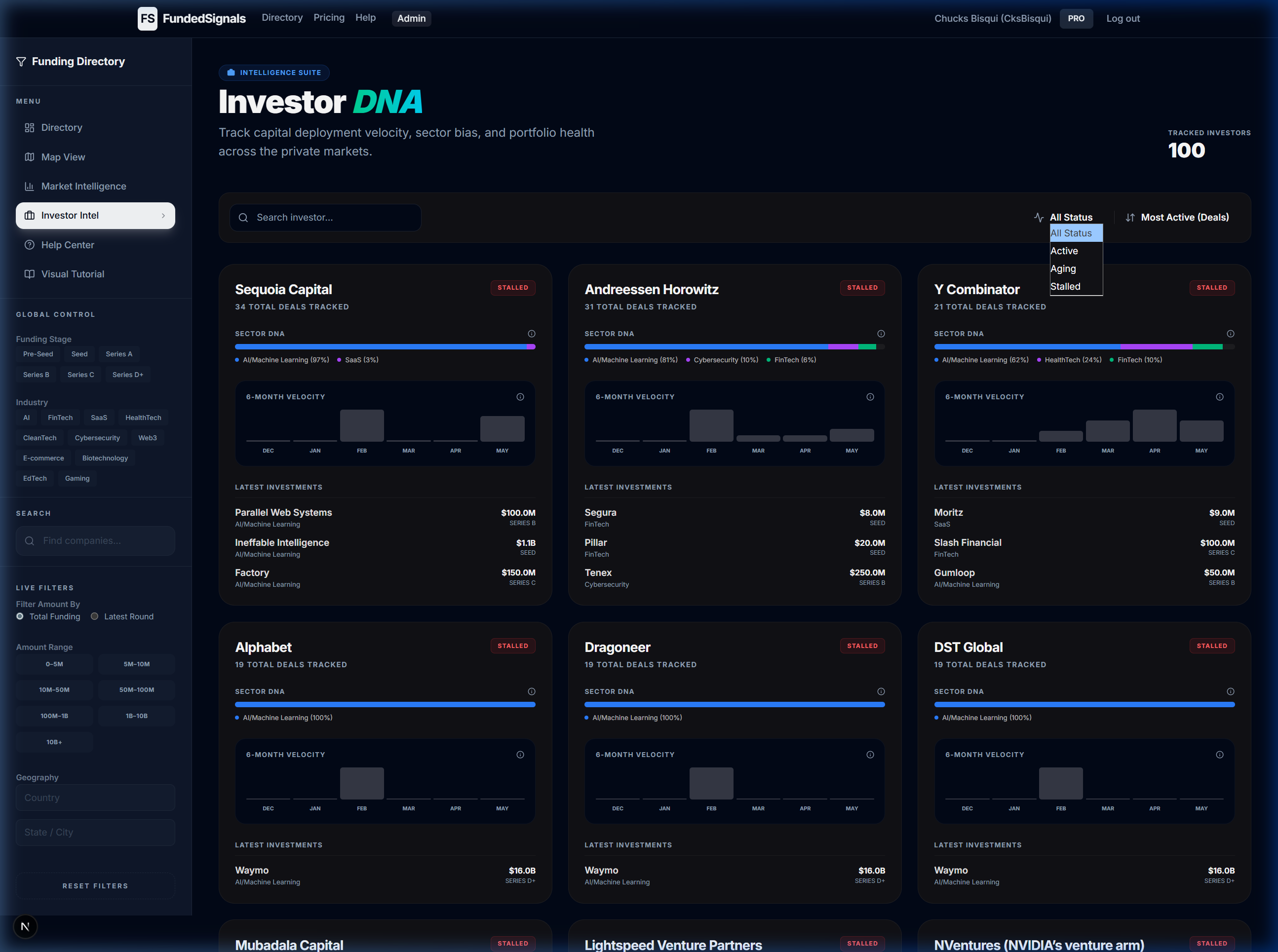Click the Funding Directory filter funnel icon

pos(21,62)
